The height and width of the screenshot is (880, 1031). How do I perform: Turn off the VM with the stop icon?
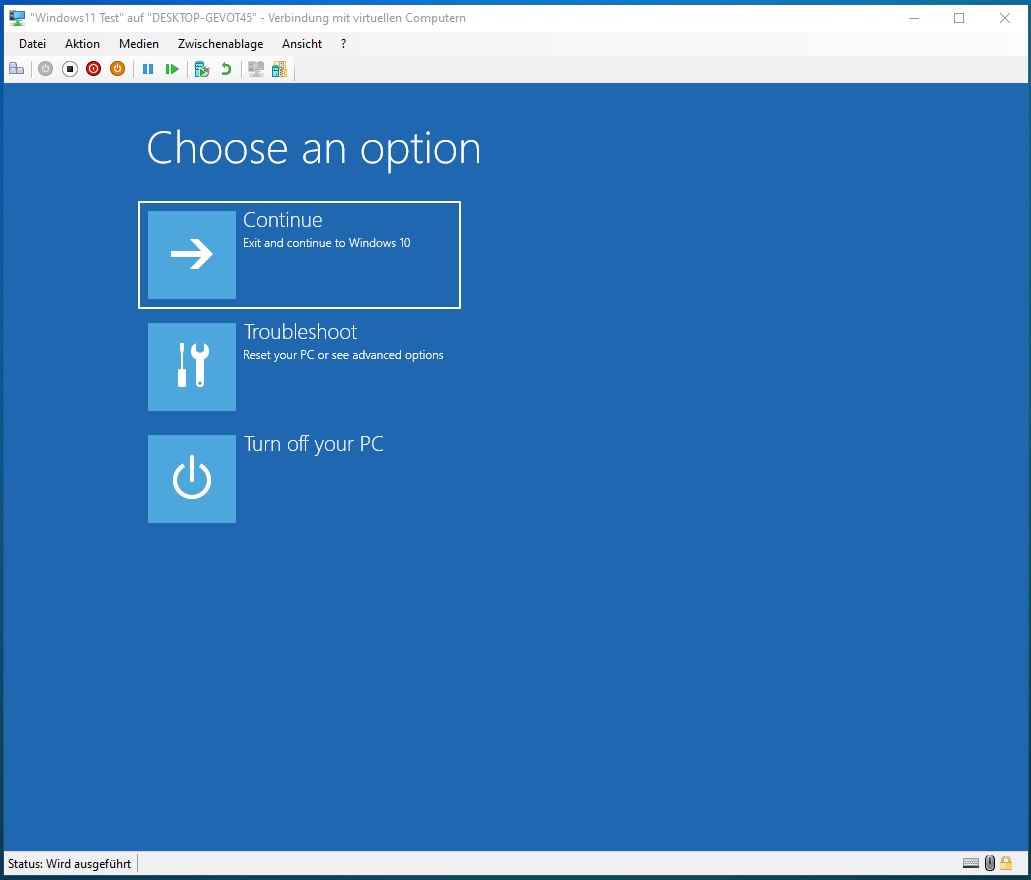(69, 69)
